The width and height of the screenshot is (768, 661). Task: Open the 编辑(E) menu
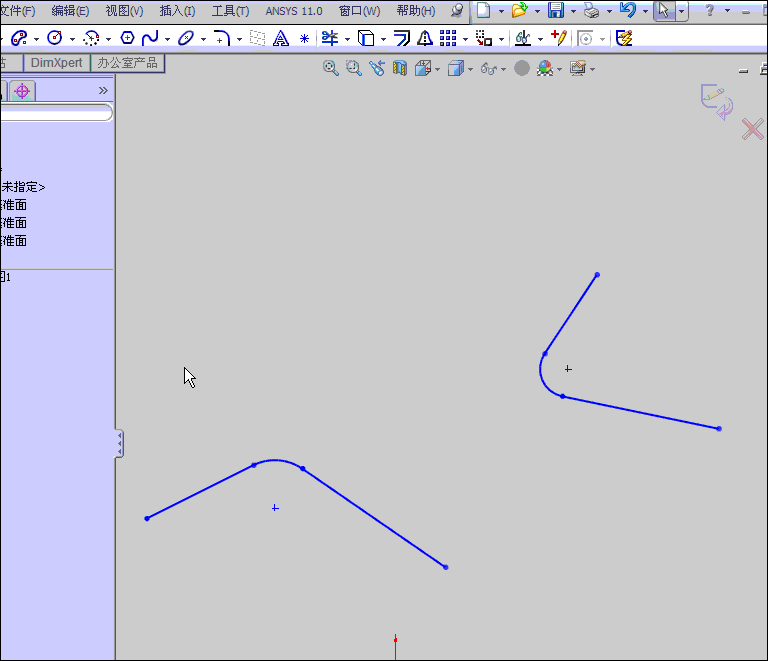pyautogui.click(x=71, y=11)
